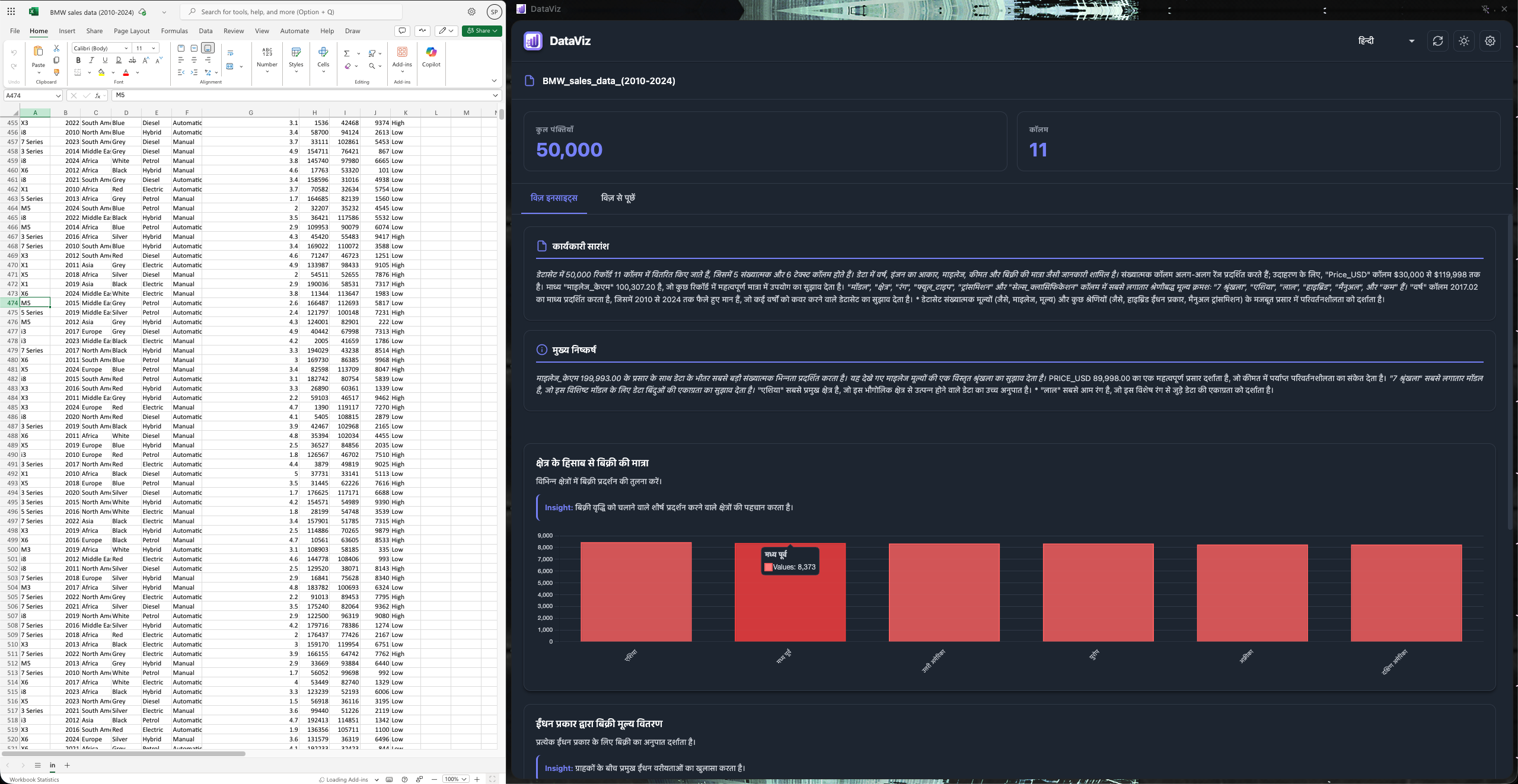Expand the Calibri (Body) font dropdown
This screenshot has width=1518, height=784.
click(x=126, y=48)
